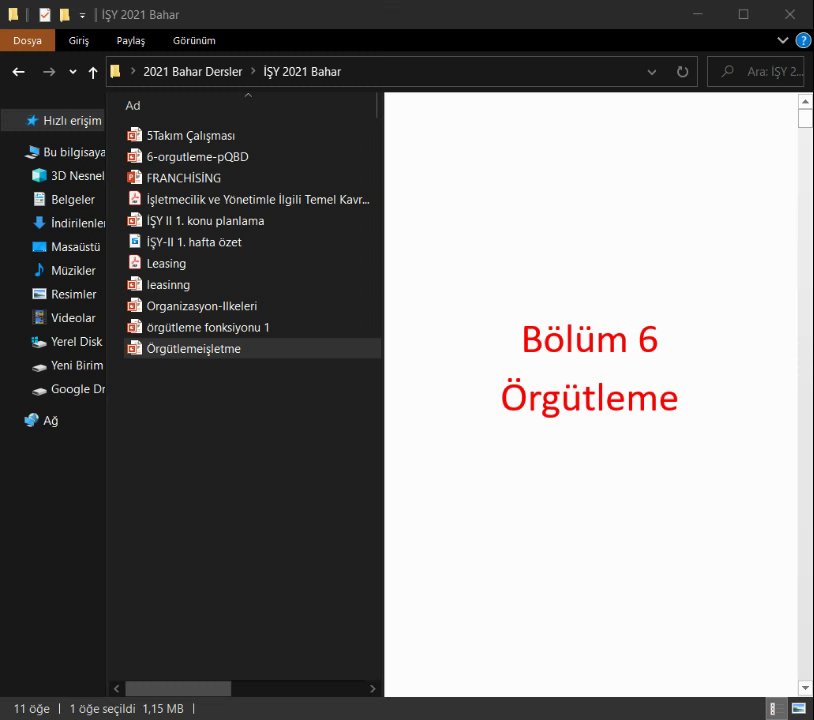814x720 pixels.
Task: Click the Leasing PDF icon
Action: tap(134, 263)
